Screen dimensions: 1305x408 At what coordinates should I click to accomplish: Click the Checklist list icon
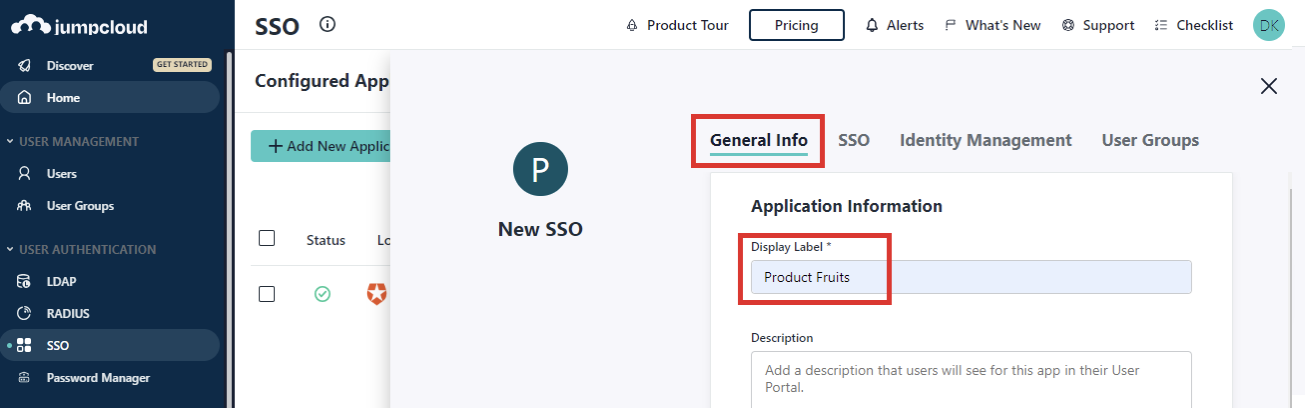tap(1161, 26)
